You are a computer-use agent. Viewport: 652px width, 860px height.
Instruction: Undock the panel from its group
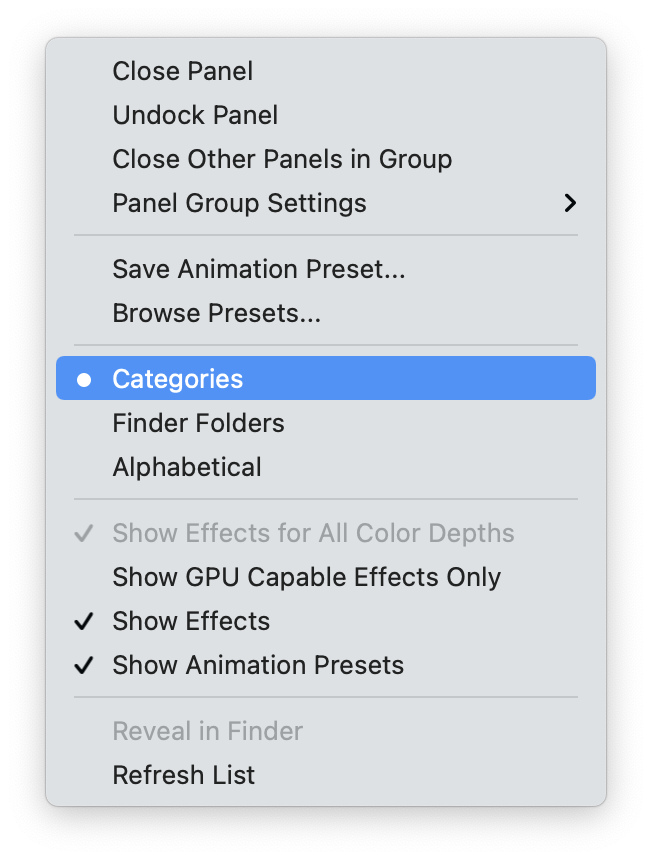195,115
